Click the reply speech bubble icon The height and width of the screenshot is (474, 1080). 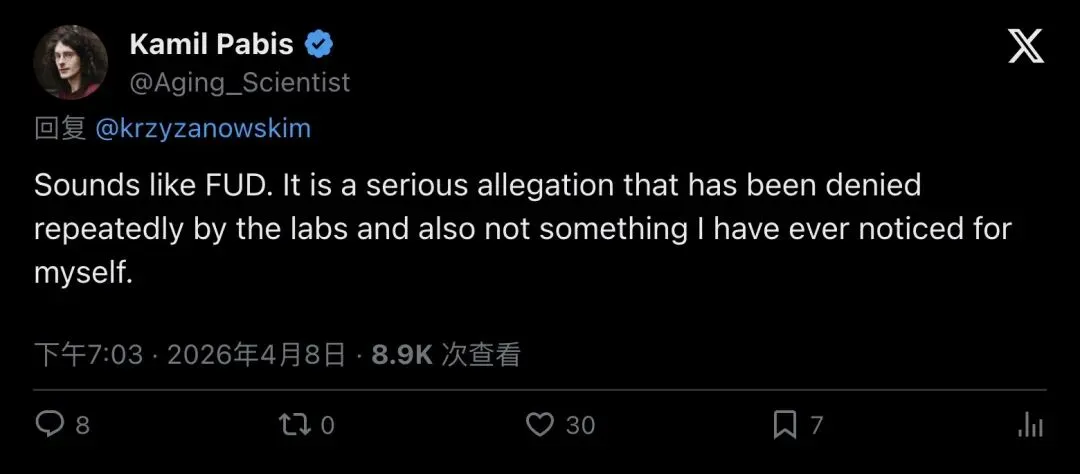pos(50,425)
